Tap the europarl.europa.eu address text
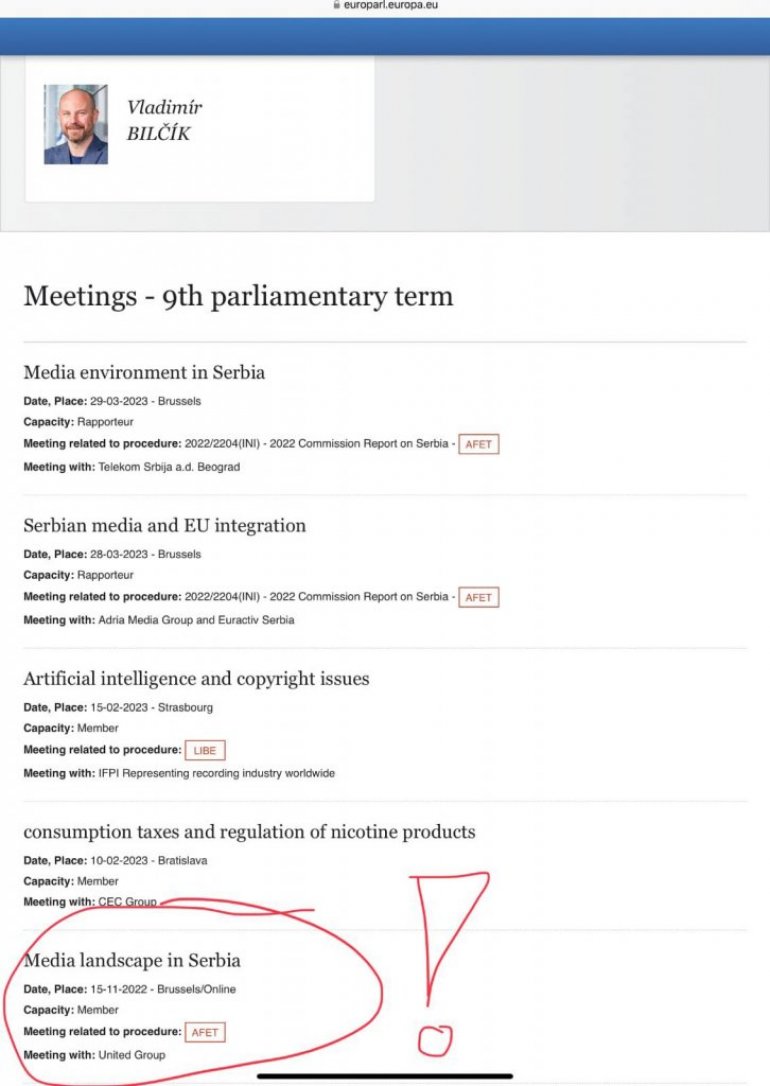Screen dimensions: 770x1086 tap(391, 5)
